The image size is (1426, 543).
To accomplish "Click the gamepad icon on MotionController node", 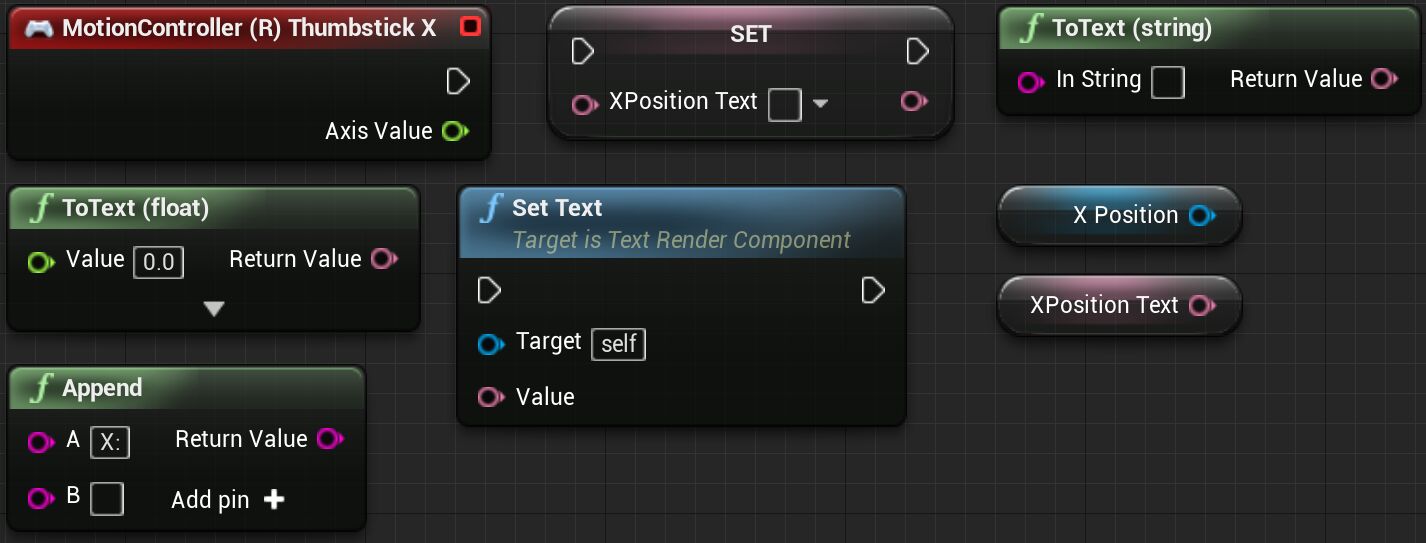I will click(x=38, y=28).
